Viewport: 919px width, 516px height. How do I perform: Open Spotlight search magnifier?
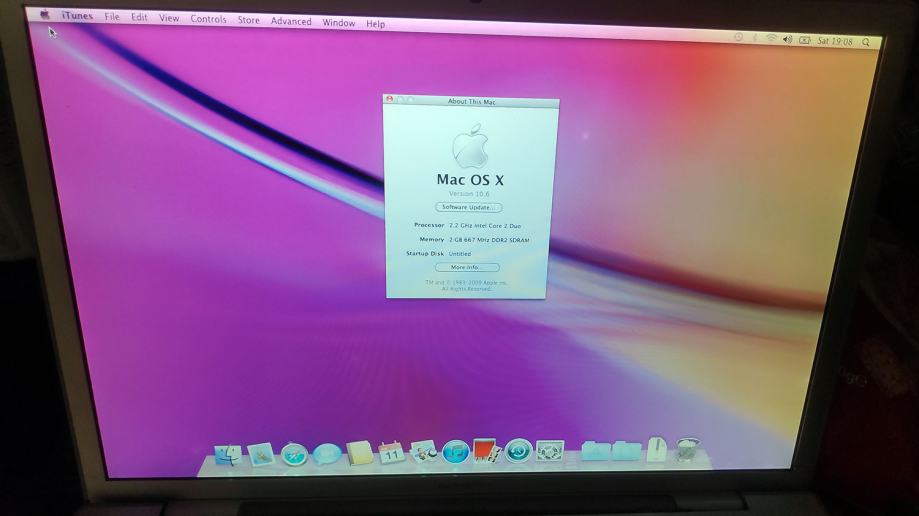tap(866, 42)
